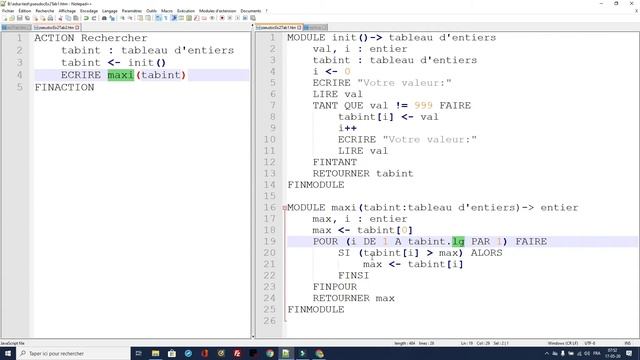Screen dimensions: 640x360
Task: Click 'FINTANT' on line 12
Action: [x=335, y=162]
